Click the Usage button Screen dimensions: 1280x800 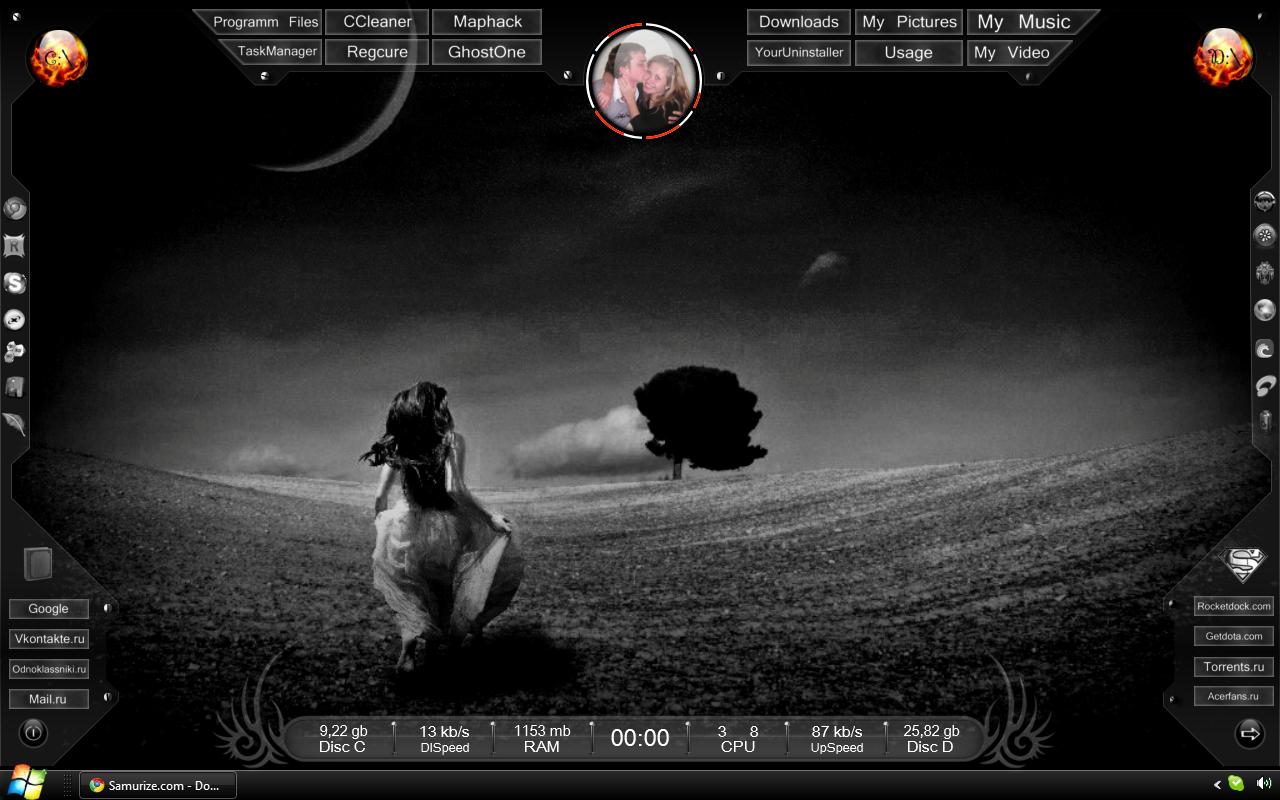(909, 53)
